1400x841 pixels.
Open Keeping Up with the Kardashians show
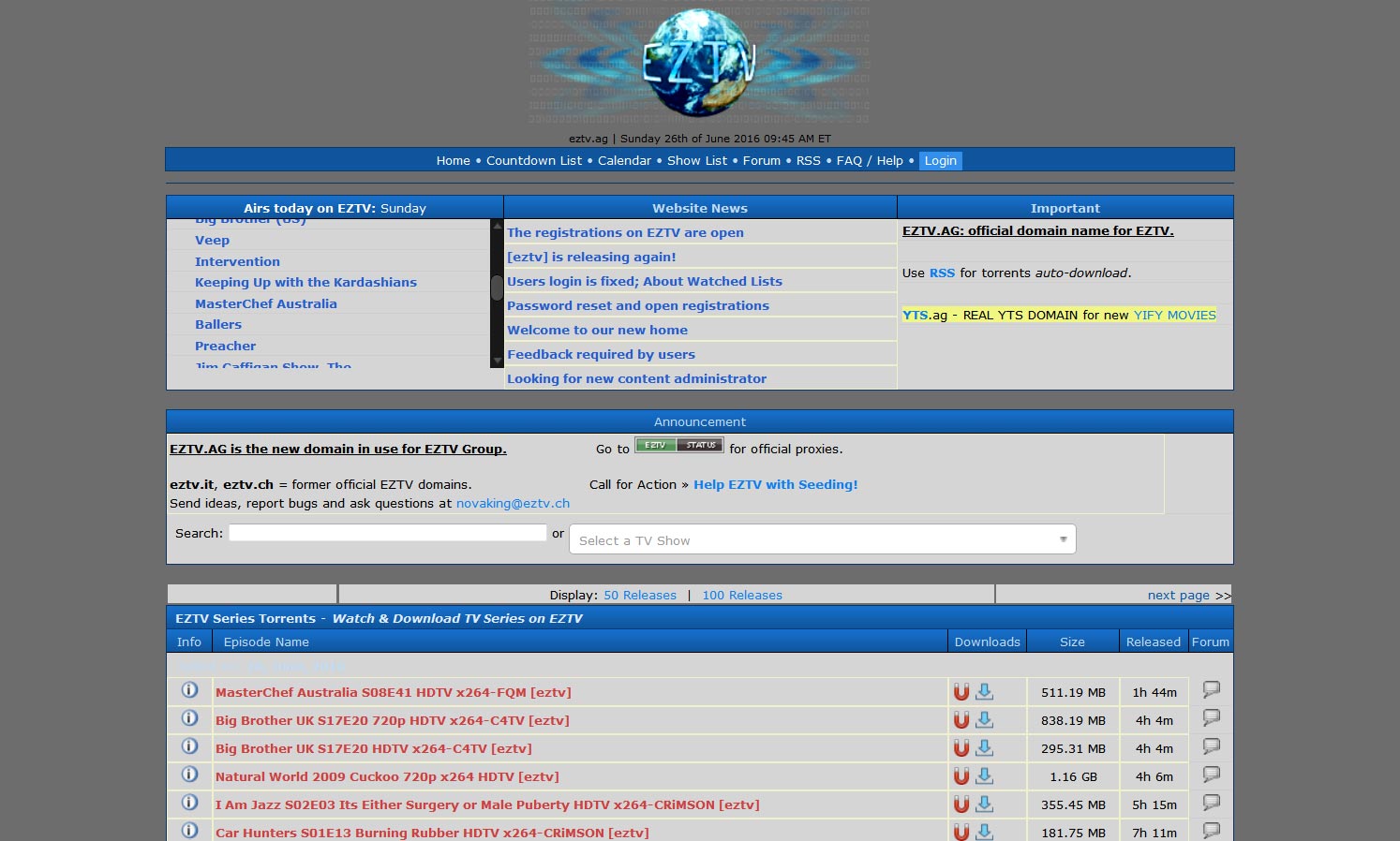(x=305, y=283)
